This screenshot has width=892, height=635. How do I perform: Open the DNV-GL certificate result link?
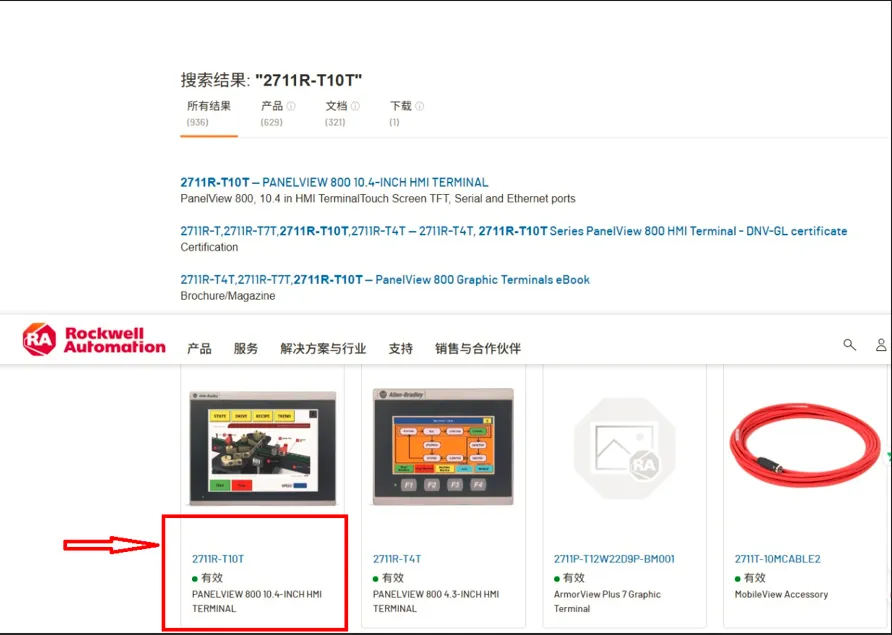(x=514, y=231)
